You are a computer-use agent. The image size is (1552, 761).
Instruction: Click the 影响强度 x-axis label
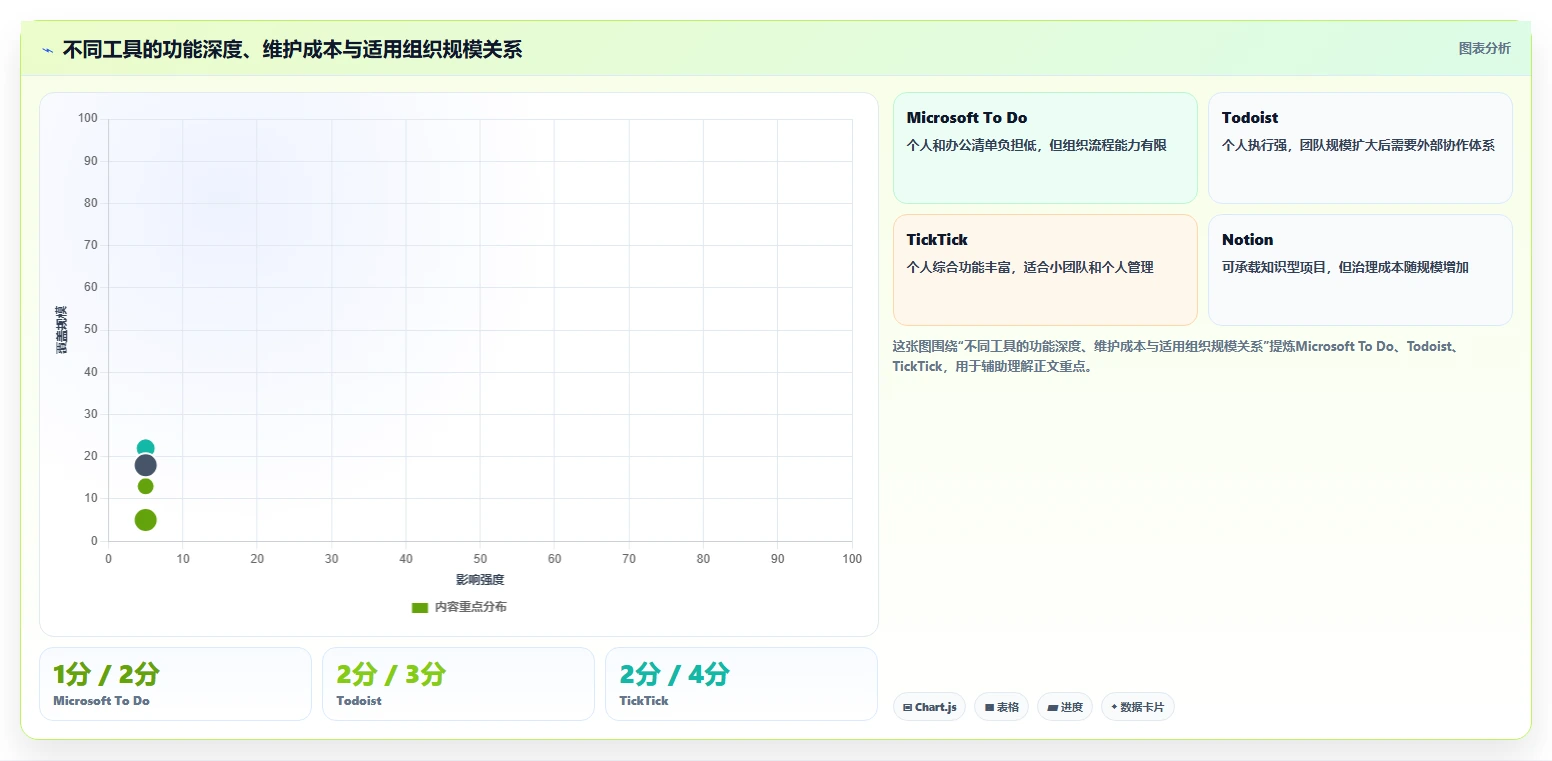[x=480, y=580]
